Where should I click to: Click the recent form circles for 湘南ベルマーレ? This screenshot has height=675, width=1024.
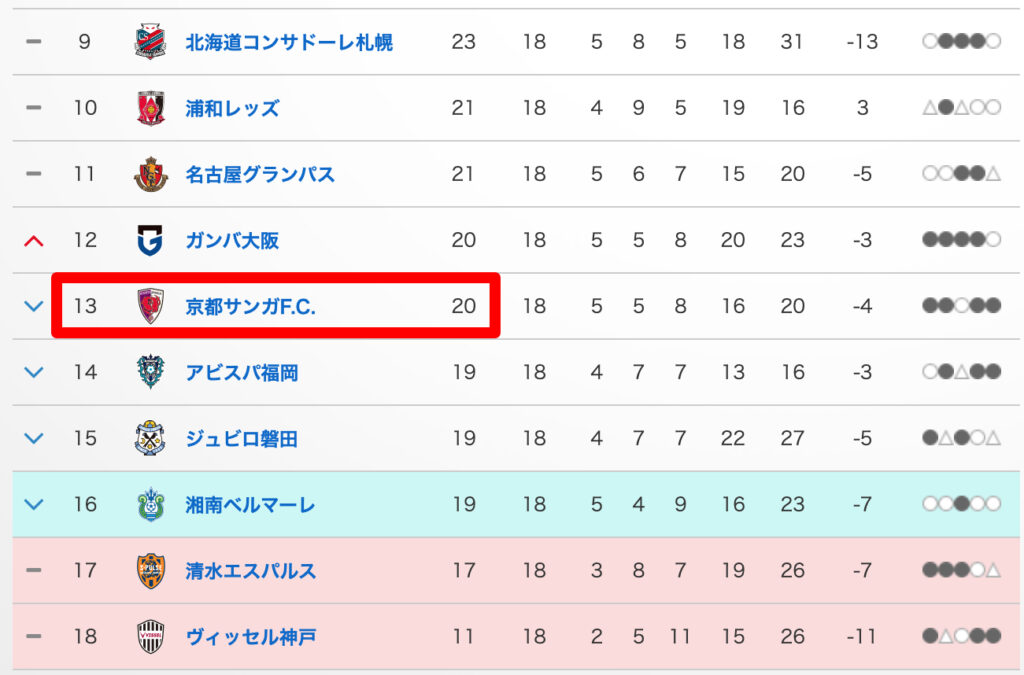click(961, 504)
